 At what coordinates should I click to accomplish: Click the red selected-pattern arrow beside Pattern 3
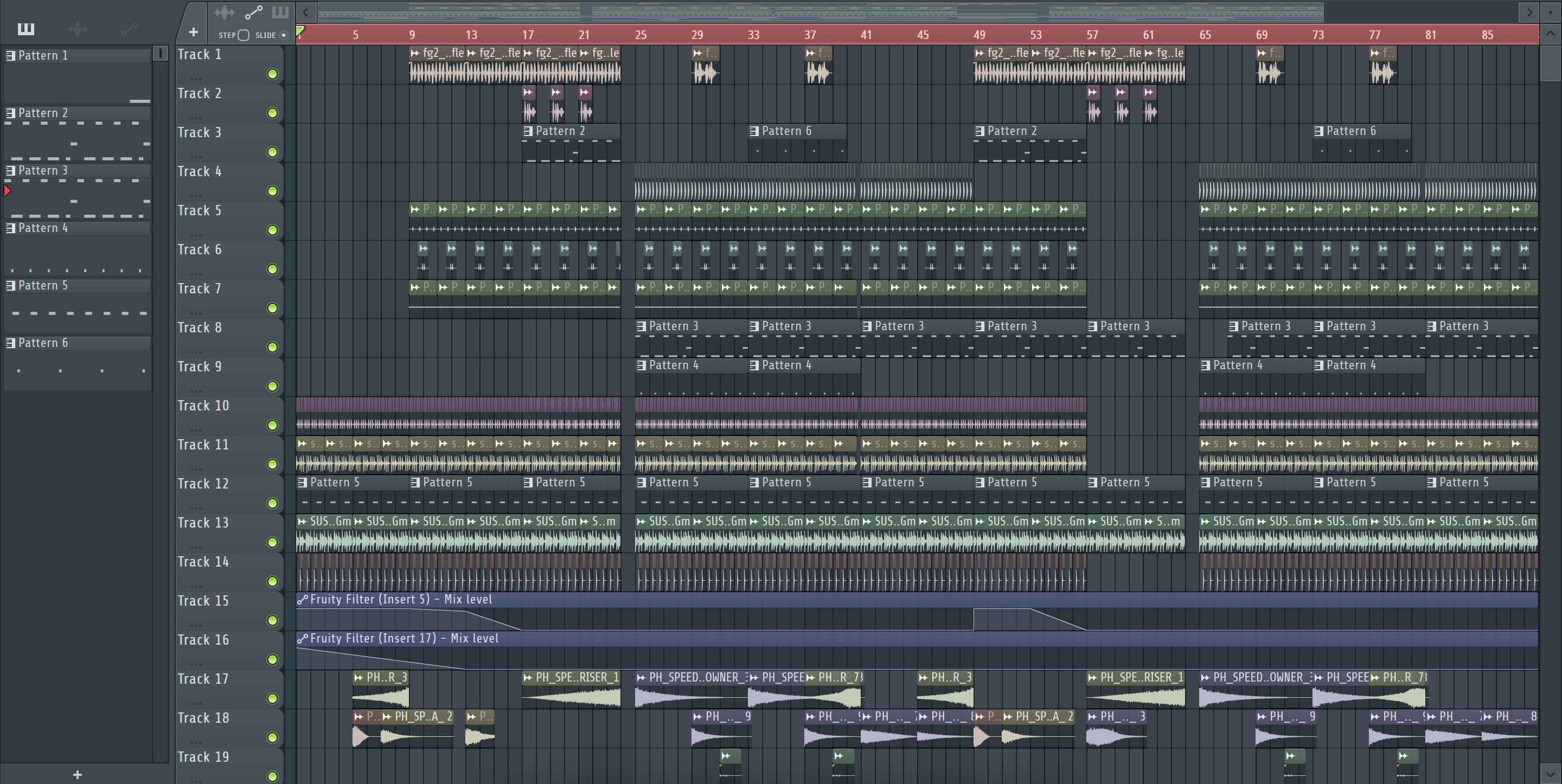(x=7, y=191)
